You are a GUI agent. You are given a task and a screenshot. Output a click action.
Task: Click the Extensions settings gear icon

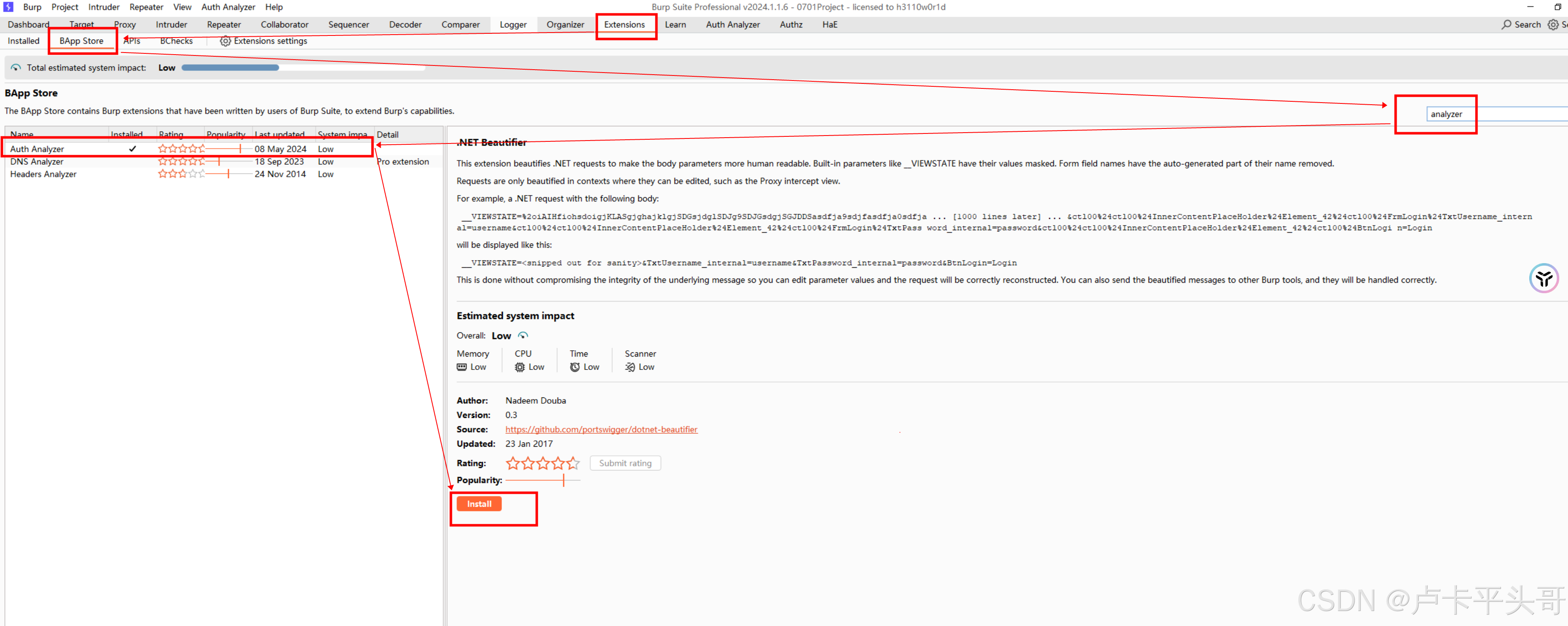click(x=225, y=41)
